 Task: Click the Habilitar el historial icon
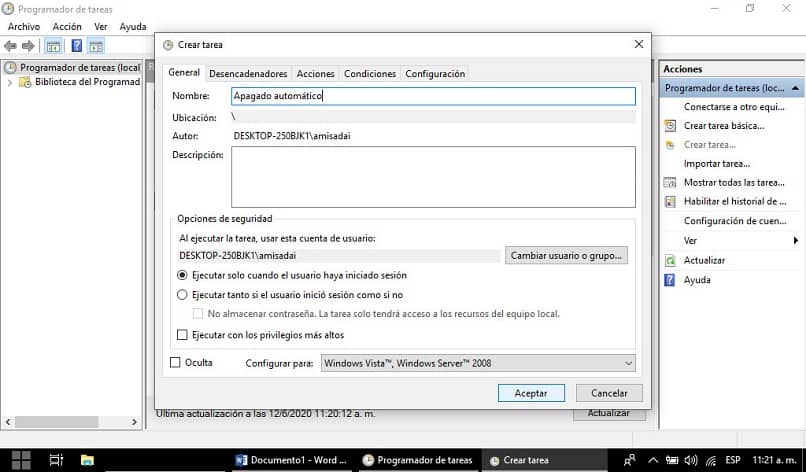click(670, 202)
